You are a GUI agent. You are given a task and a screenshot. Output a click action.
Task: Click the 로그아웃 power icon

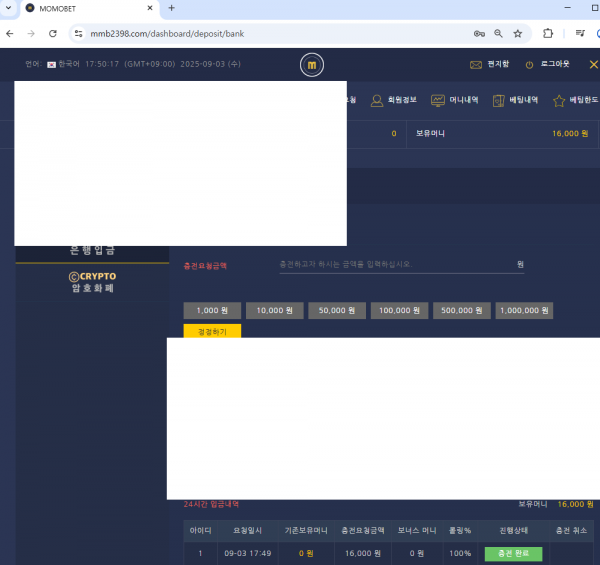(x=529, y=64)
